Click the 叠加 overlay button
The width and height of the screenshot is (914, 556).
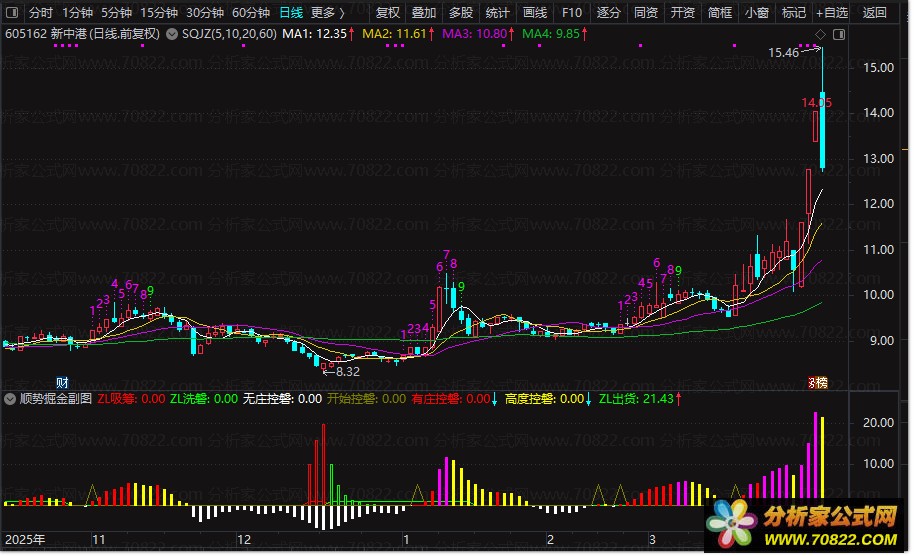pyautogui.click(x=424, y=12)
